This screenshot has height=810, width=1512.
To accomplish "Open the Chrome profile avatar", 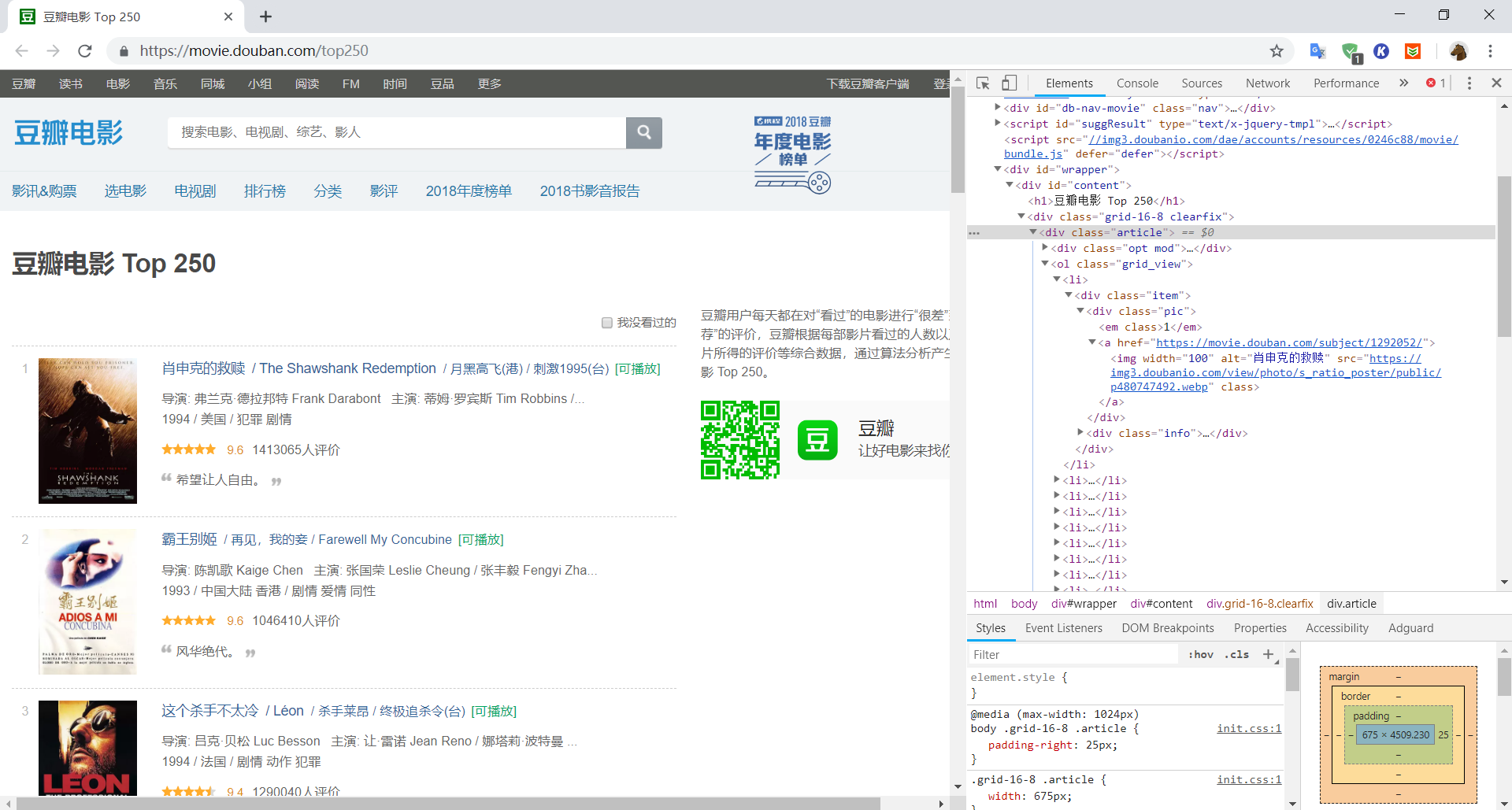I will coord(1458,51).
